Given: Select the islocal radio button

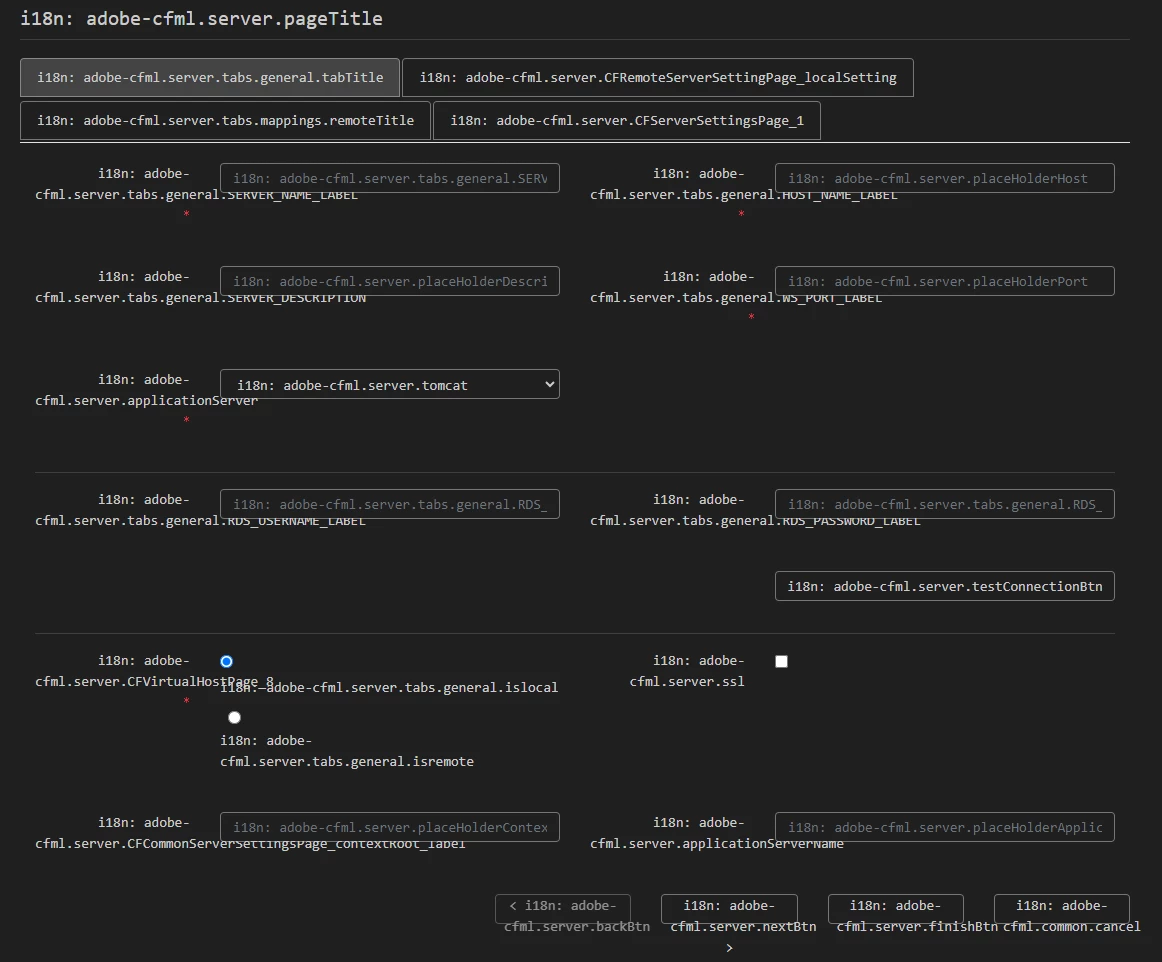Looking at the screenshot, I should (227, 661).
